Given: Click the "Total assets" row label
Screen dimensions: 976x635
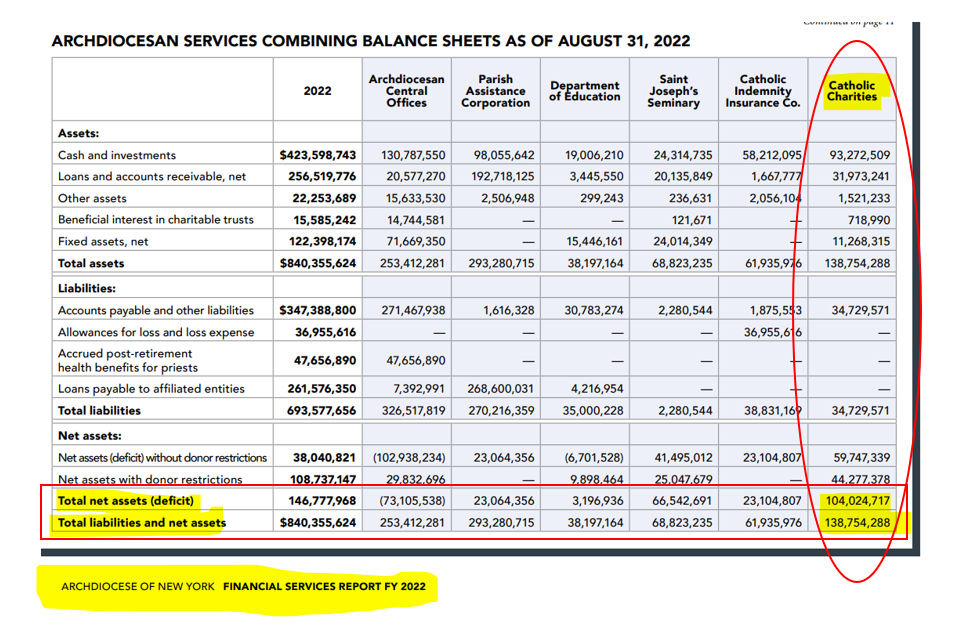Looking at the screenshot, I should [91, 263].
